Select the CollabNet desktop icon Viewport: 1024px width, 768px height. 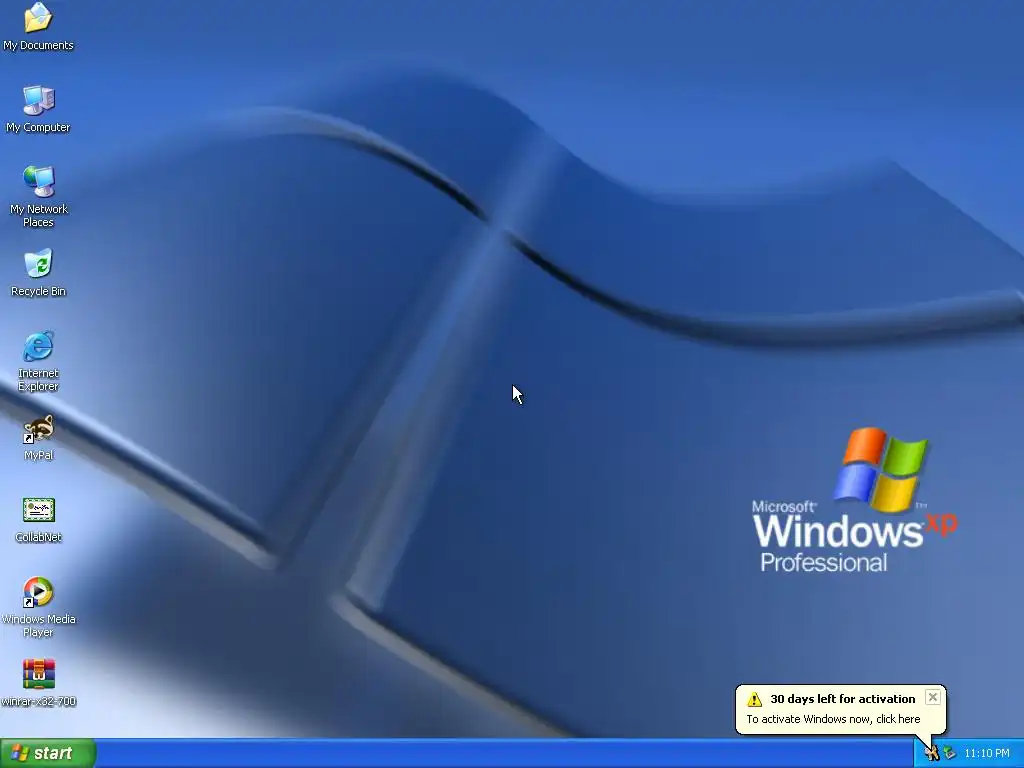[38, 520]
